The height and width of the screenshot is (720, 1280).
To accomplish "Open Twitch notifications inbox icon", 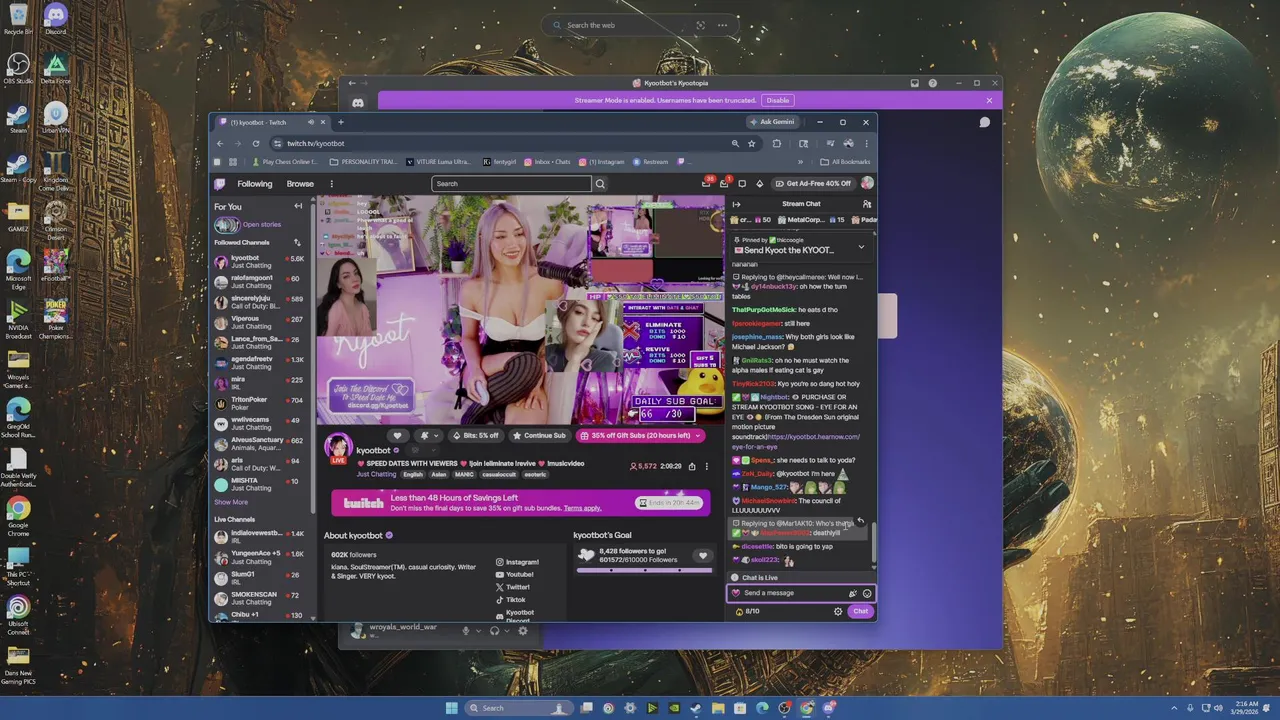I will pyautogui.click(x=724, y=183).
